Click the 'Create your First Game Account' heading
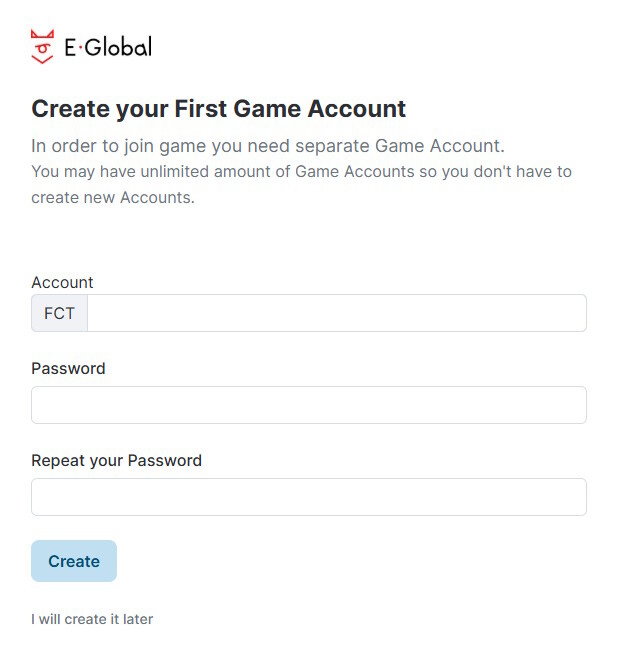The width and height of the screenshot is (640, 660). coord(219,109)
